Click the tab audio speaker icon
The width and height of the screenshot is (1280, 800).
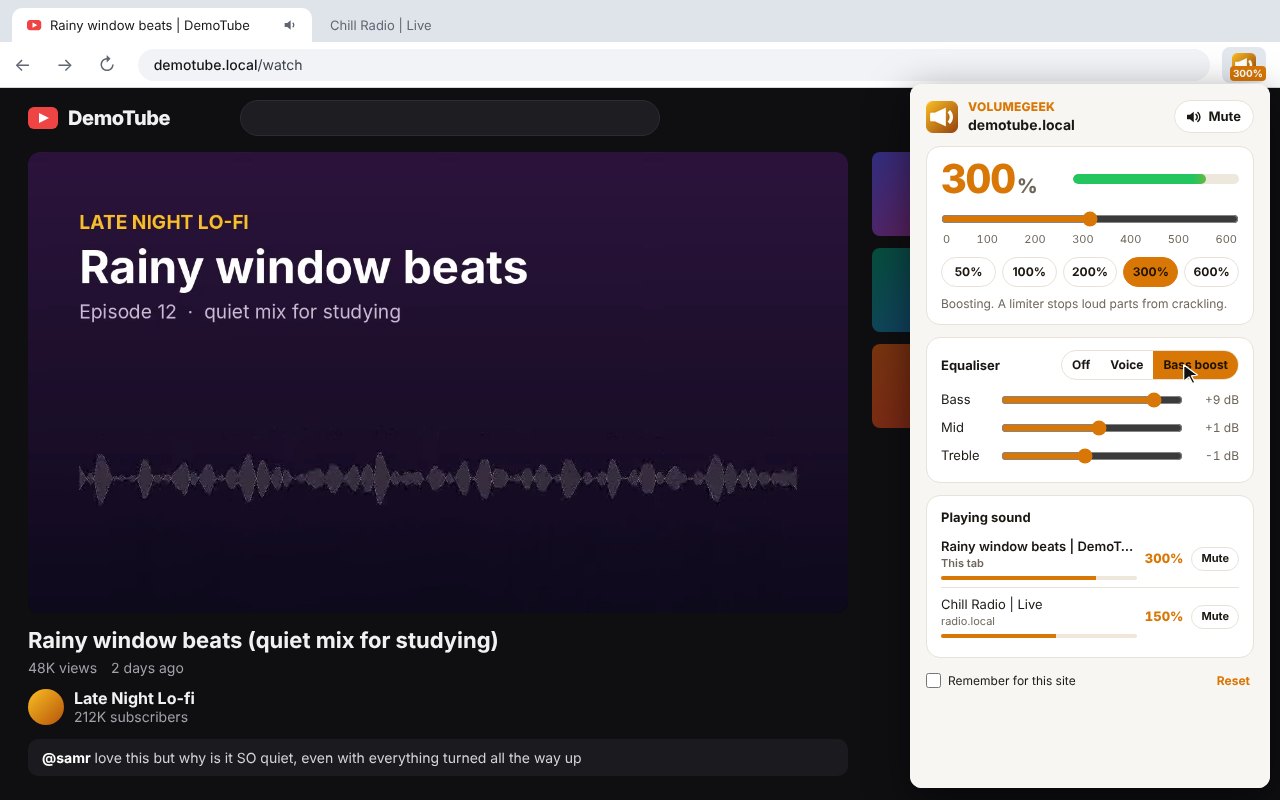click(289, 25)
